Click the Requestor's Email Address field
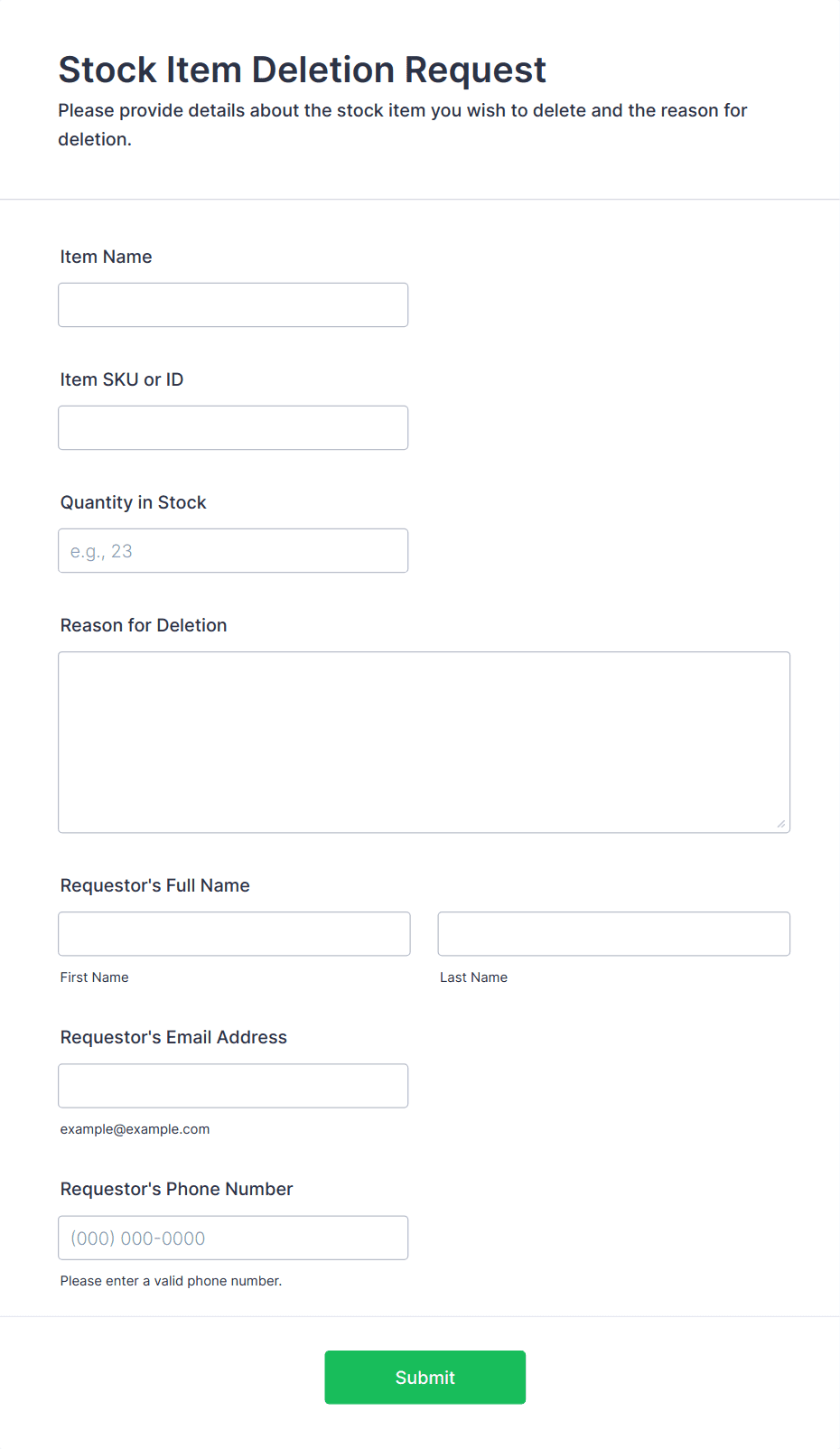The height and width of the screenshot is (1449, 840). tap(233, 1086)
